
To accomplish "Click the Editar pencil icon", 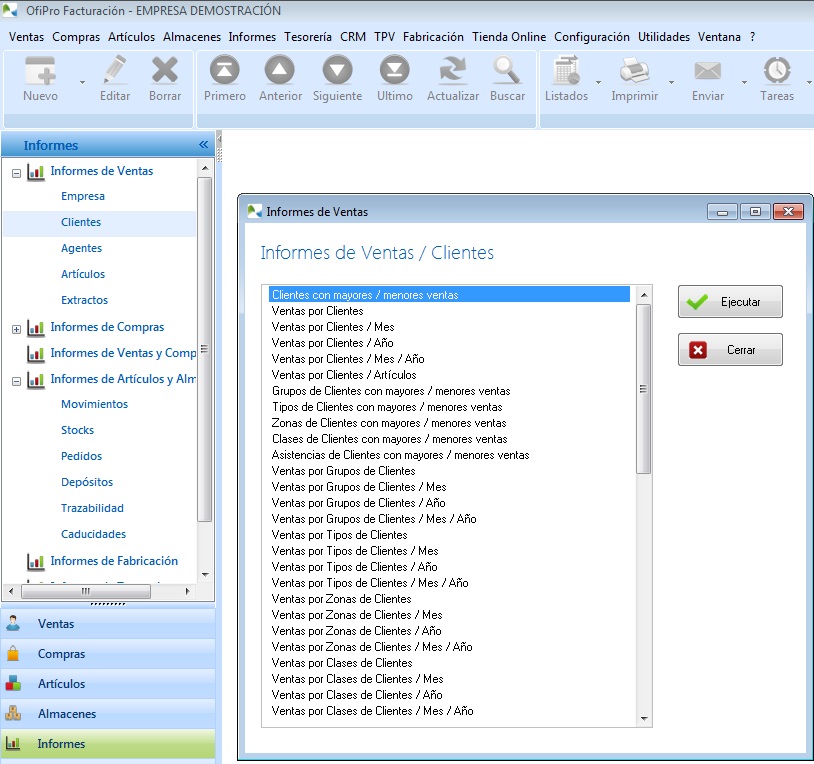I will pyautogui.click(x=115, y=71).
